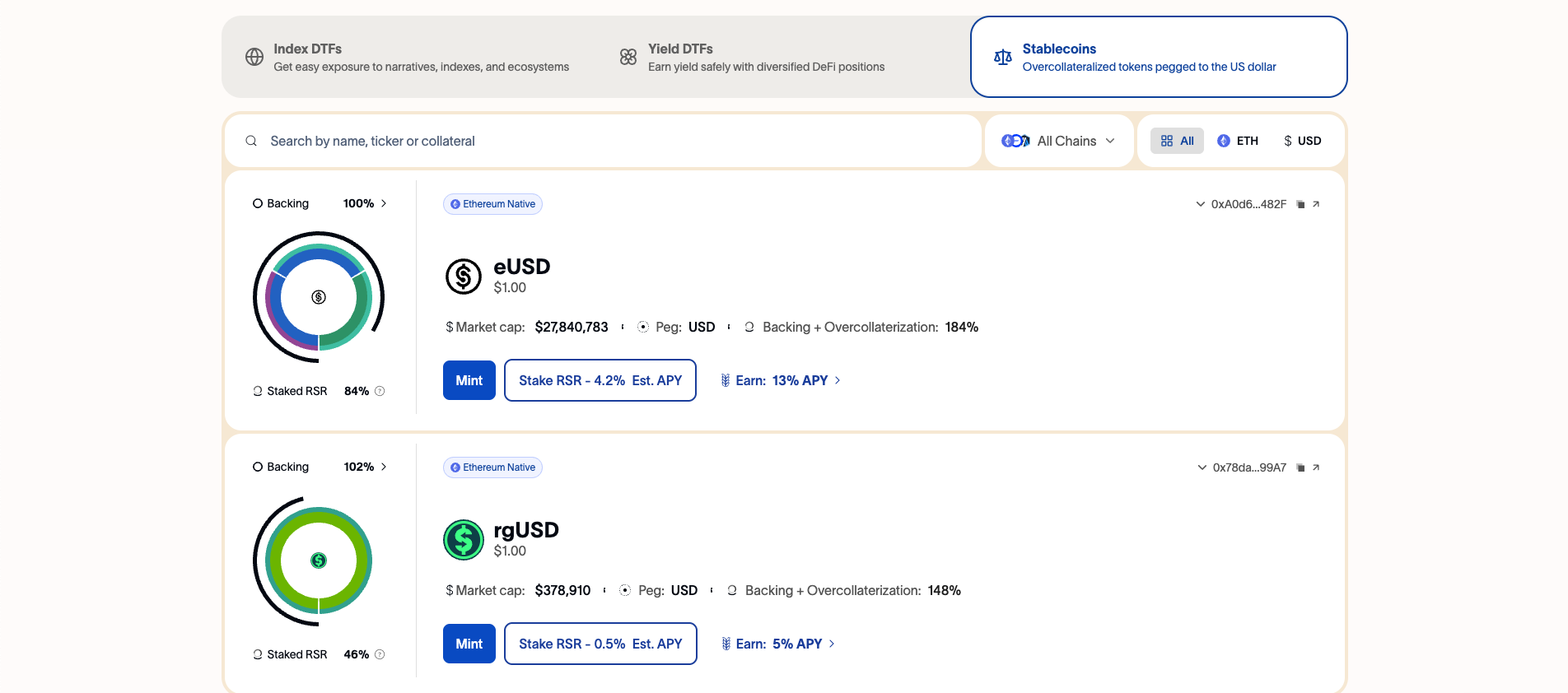Screen dimensions: 1568x693
Task: Click the search magnifier icon
Action: [251, 141]
